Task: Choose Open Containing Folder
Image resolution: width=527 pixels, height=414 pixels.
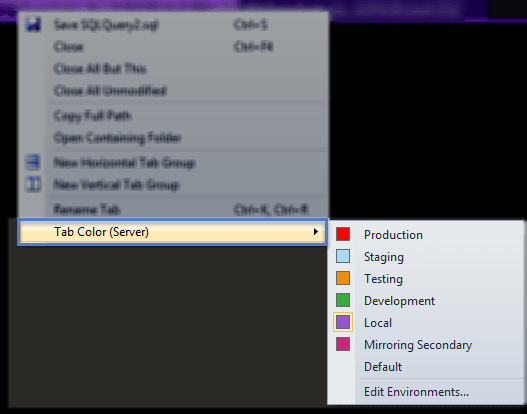Action: [117, 138]
